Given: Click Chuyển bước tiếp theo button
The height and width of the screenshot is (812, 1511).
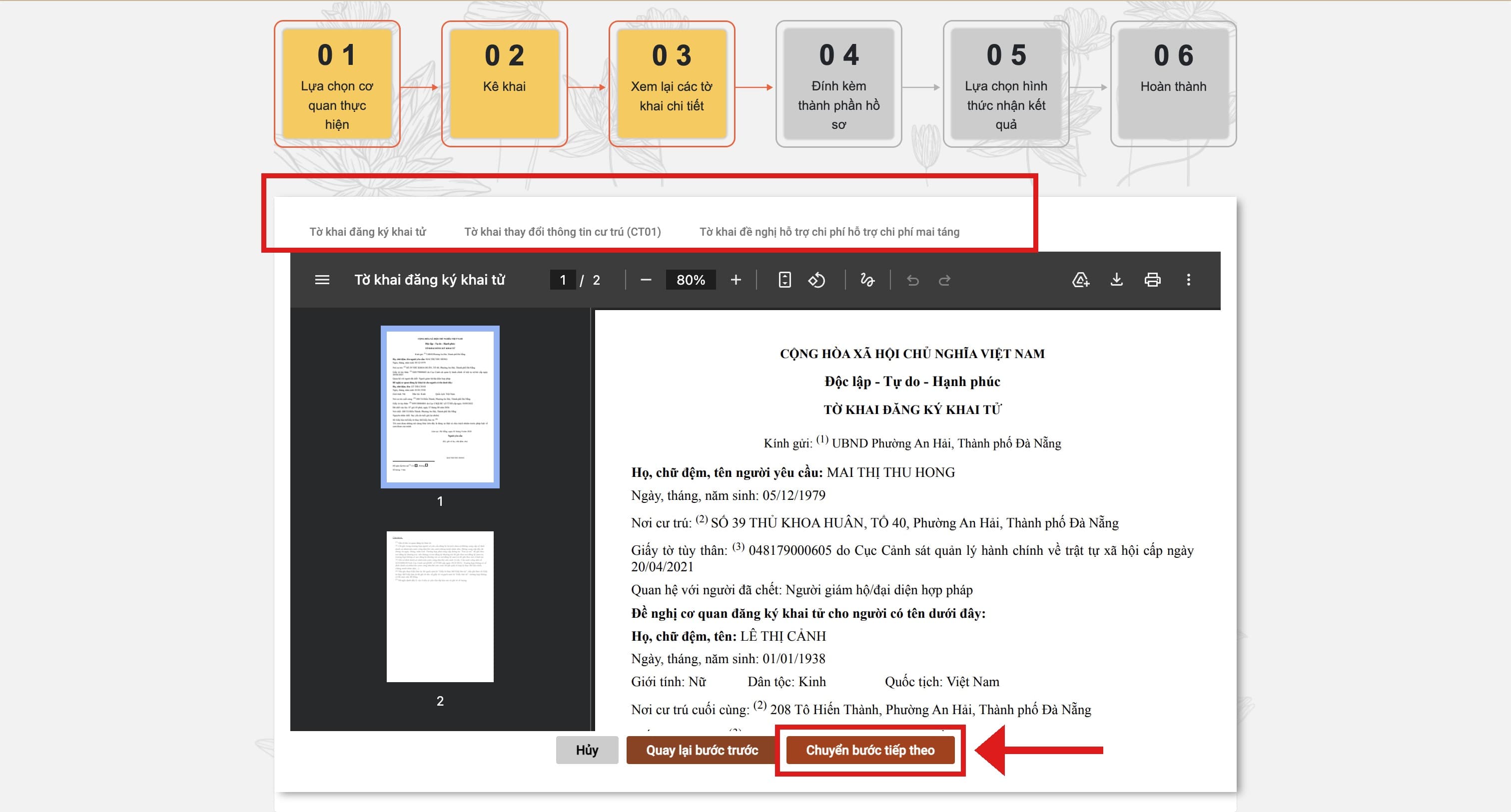Looking at the screenshot, I should click(x=870, y=750).
